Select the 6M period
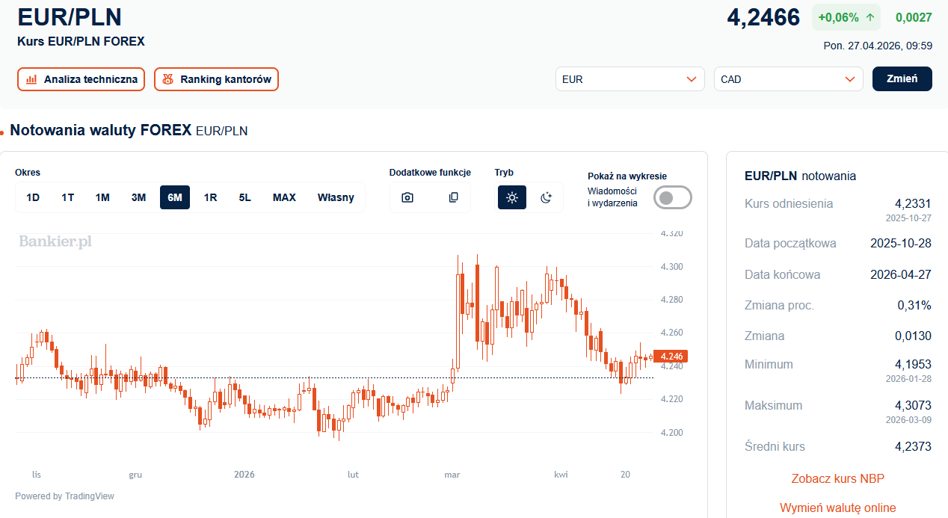Viewport: 948px width, 518px height. pos(175,198)
